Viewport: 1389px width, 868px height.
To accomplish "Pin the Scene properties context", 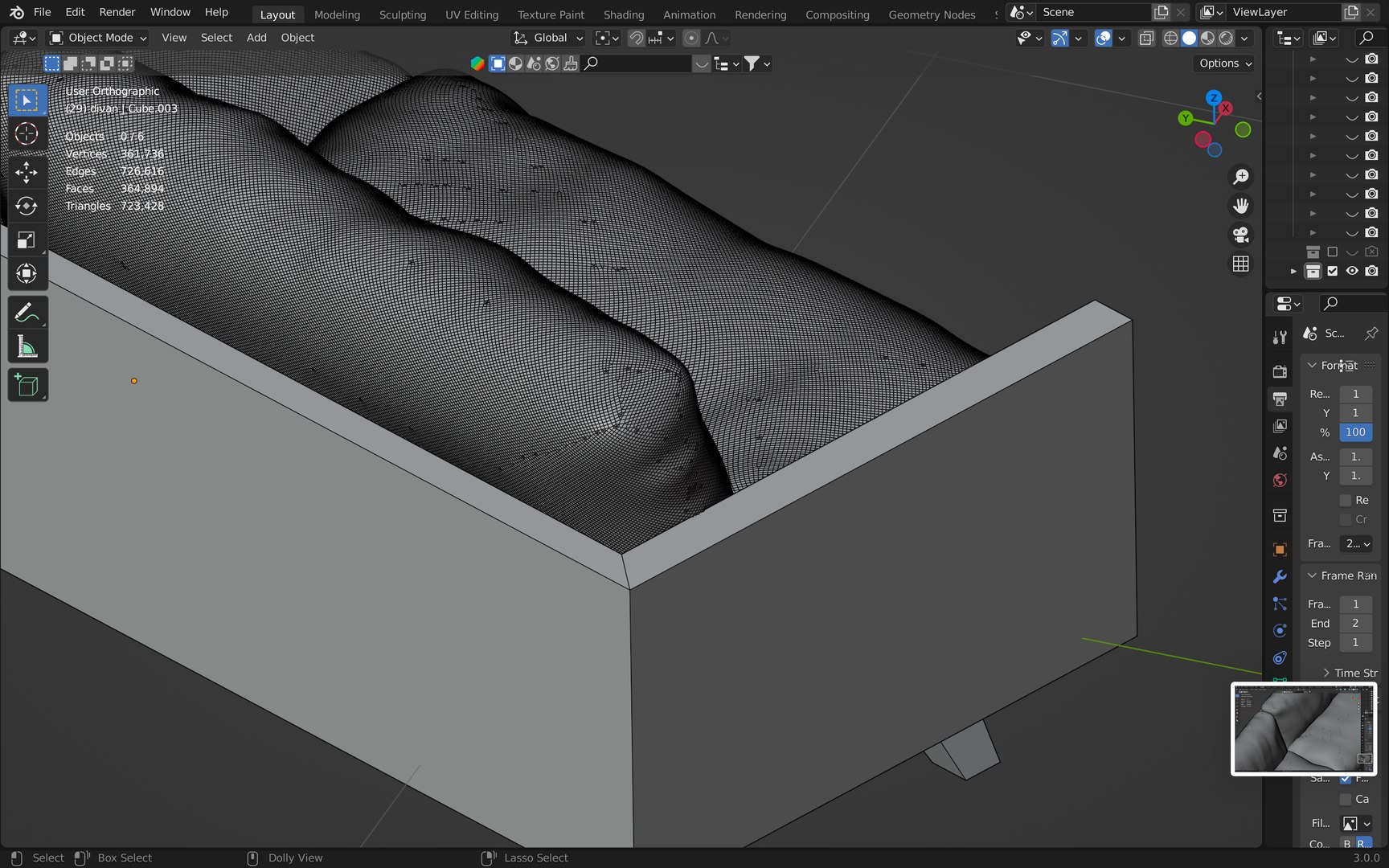I will (1371, 333).
